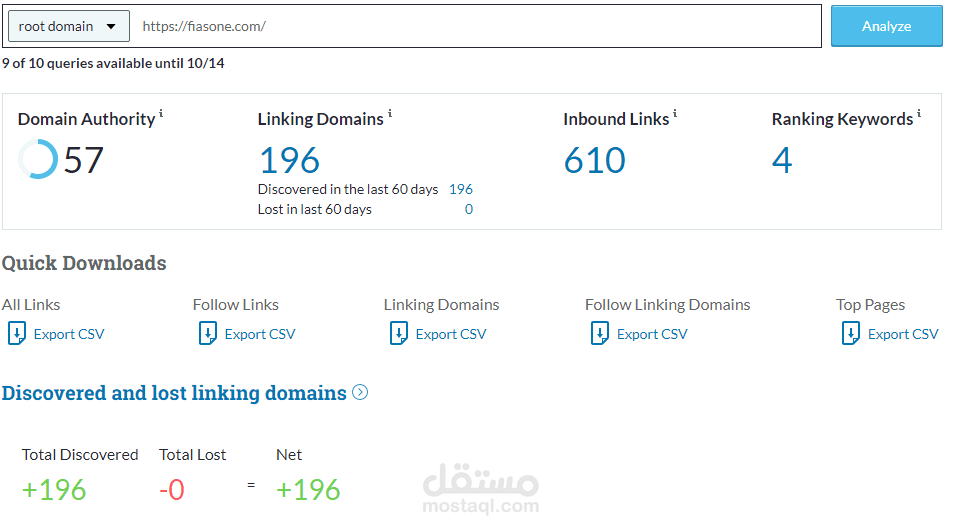Click the Total Discovered value +196
963x527 pixels.
(x=54, y=490)
